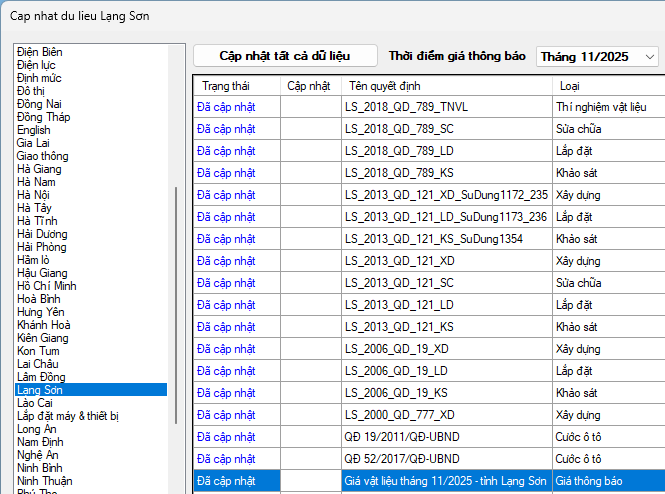Select 'Hà Nội' in the province list
The width and height of the screenshot is (665, 494).
pos(33,195)
